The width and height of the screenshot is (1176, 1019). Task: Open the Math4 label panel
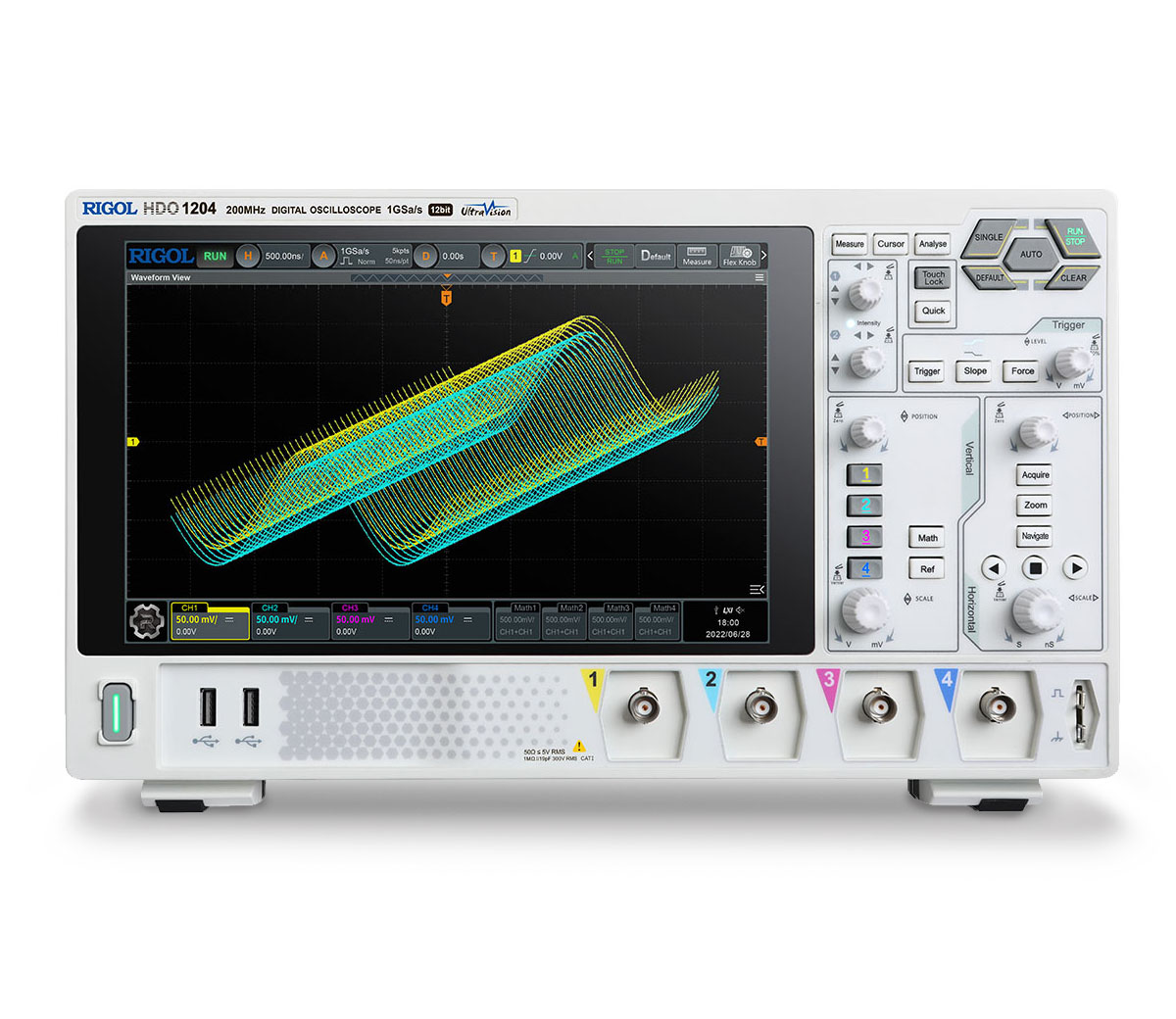[x=656, y=620]
